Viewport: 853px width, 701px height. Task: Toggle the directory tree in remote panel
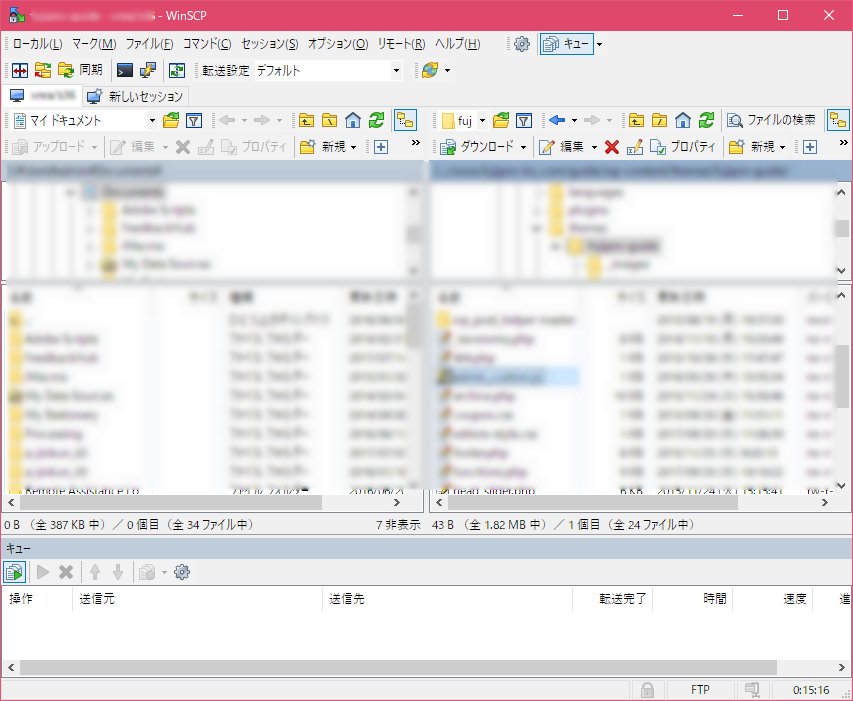tap(838, 120)
